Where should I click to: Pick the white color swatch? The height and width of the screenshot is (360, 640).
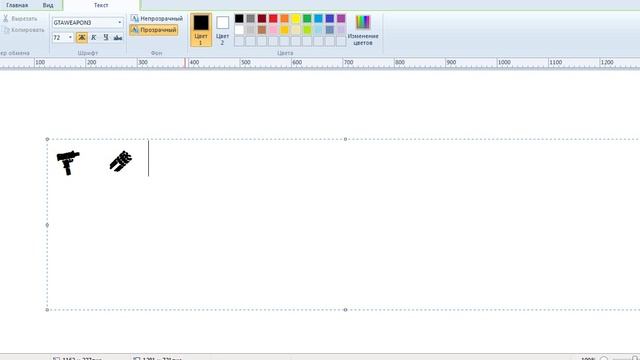tap(239, 30)
